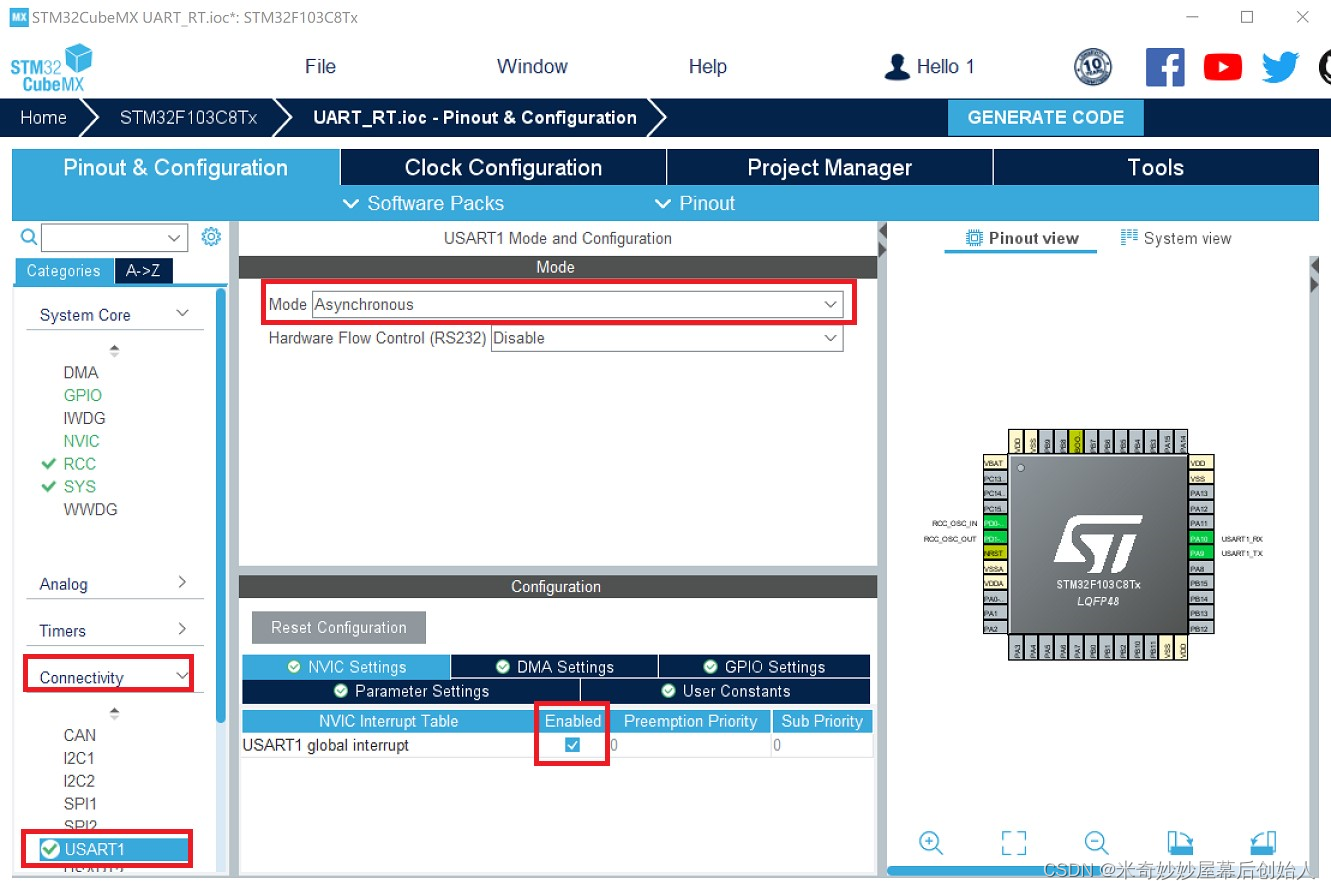The image size is (1331, 890).
Task: Open the gear settings icon beside search box
Action: [x=210, y=237]
